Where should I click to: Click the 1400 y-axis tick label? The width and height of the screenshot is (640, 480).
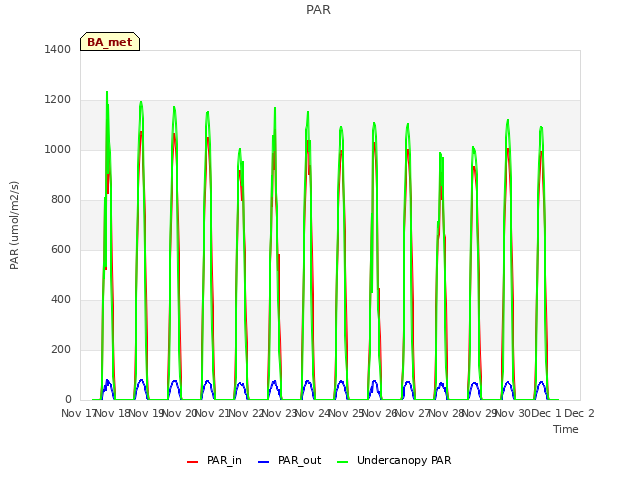click(x=58, y=49)
